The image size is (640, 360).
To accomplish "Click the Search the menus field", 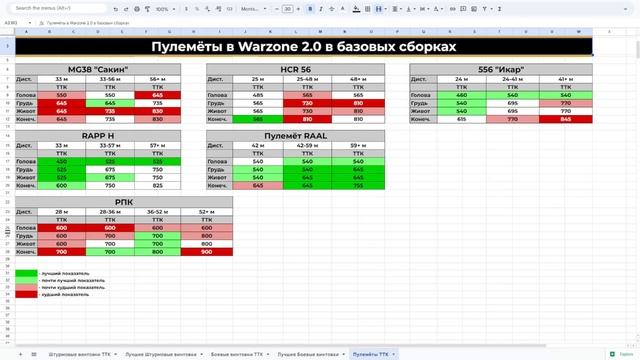I will point(58,8).
